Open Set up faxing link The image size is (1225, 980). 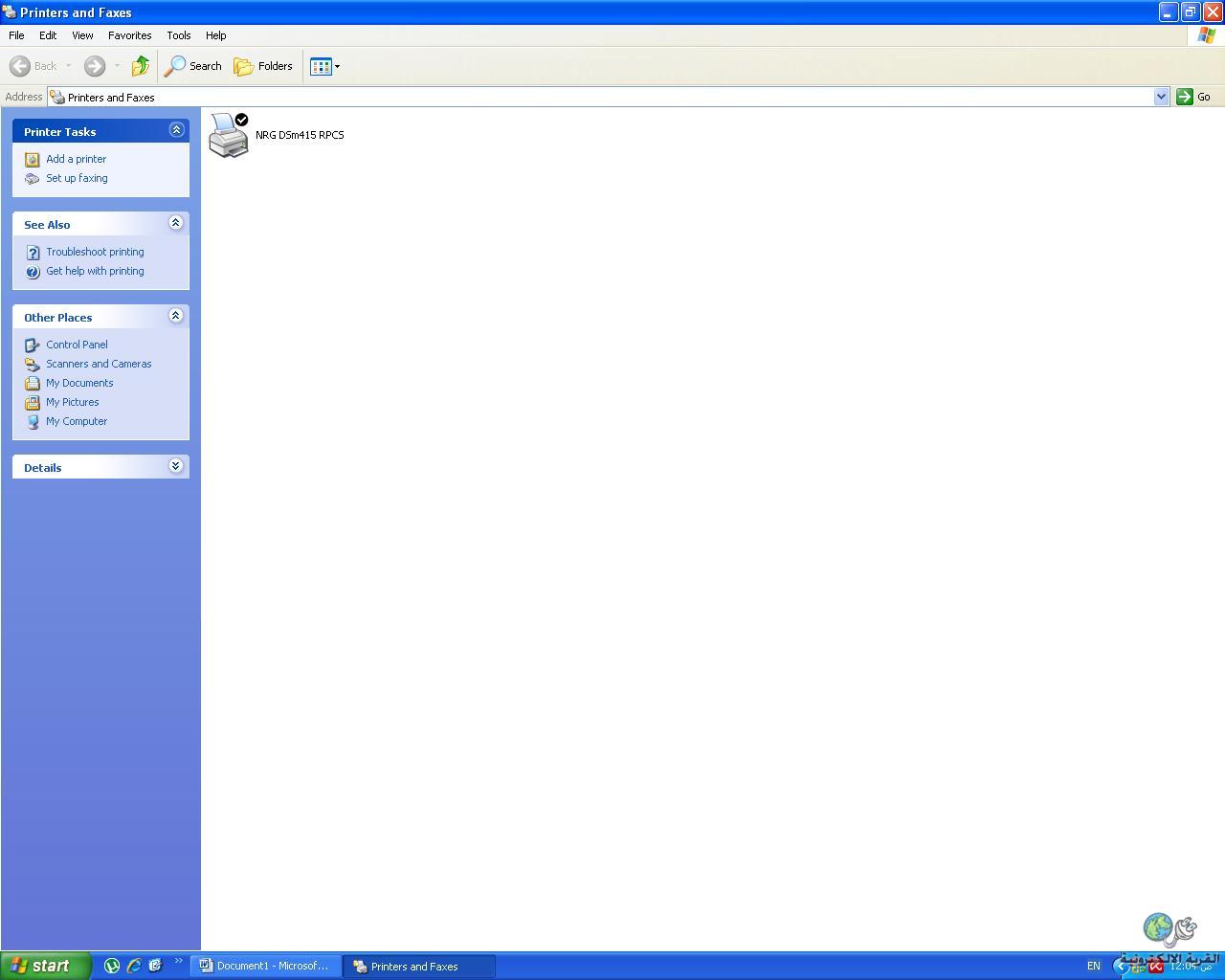77,178
